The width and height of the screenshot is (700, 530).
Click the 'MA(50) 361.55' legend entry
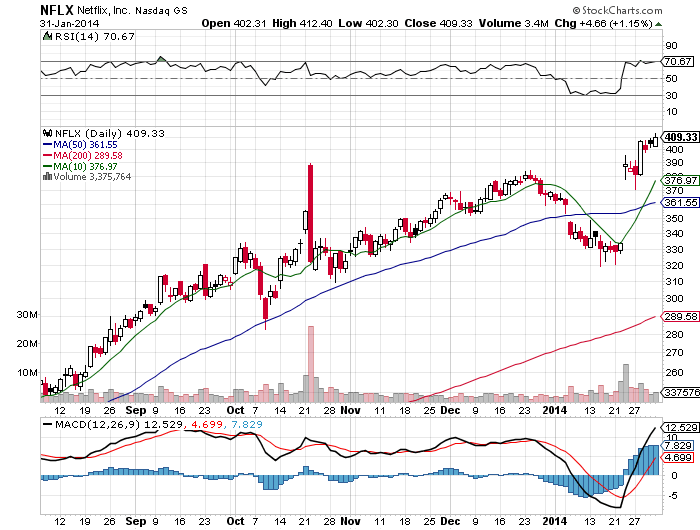coord(85,145)
